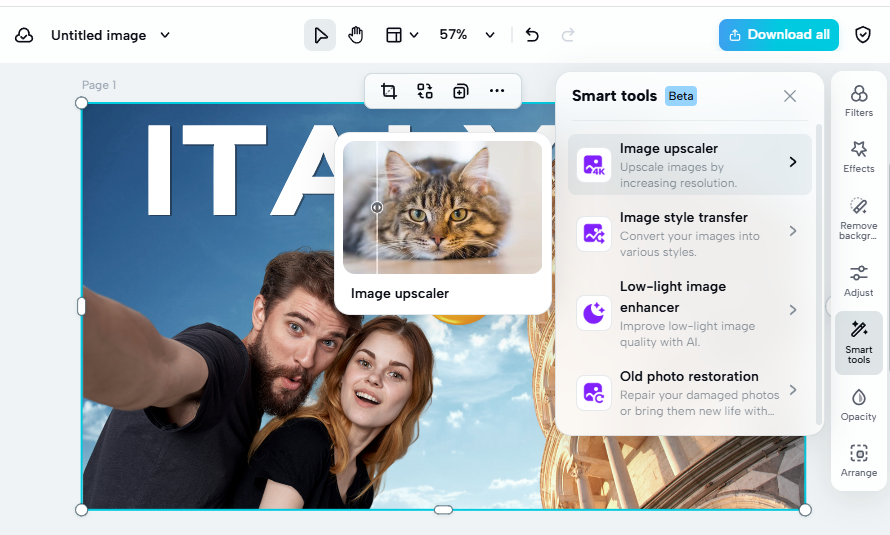The image size is (890, 535).
Task: Open Old photo restoration tool
Action: coord(690,393)
